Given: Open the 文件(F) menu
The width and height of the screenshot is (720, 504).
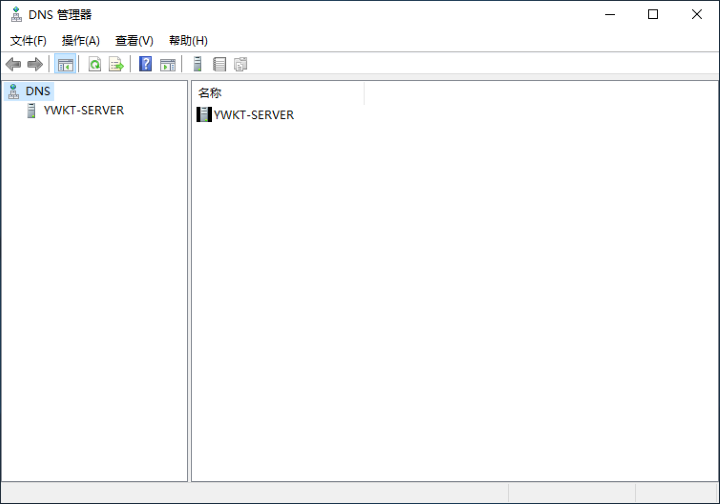Looking at the screenshot, I should pyautogui.click(x=28, y=41).
